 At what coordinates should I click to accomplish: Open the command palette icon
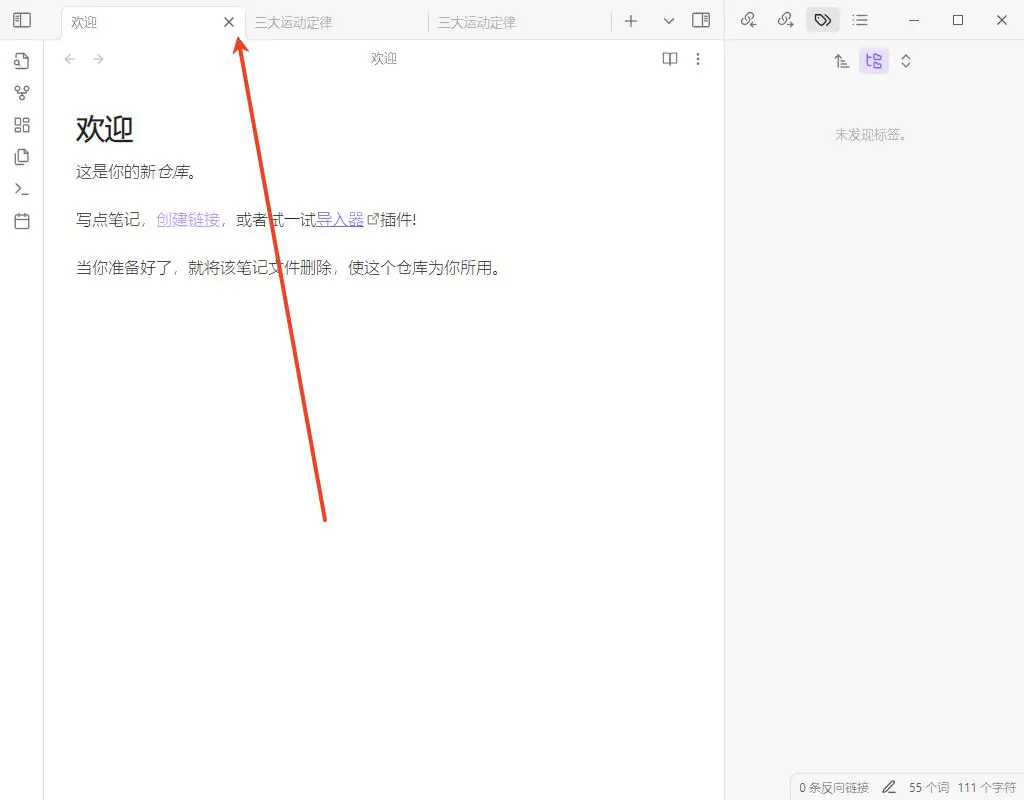click(22, 189)
